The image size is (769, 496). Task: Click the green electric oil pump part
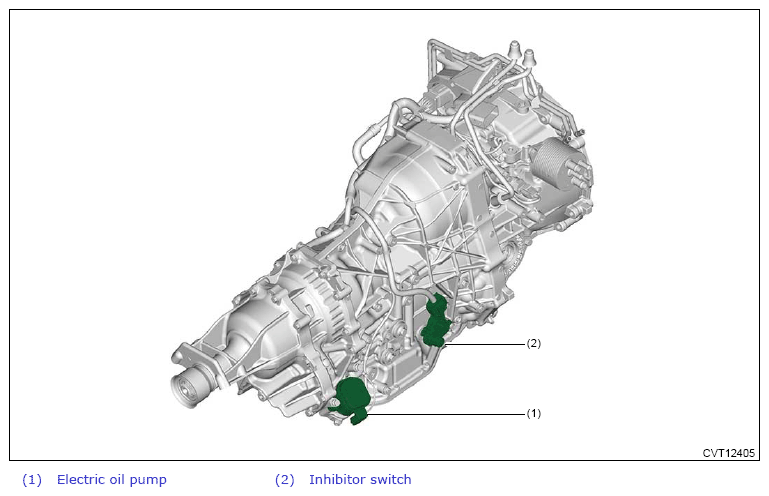coord(351,397)
